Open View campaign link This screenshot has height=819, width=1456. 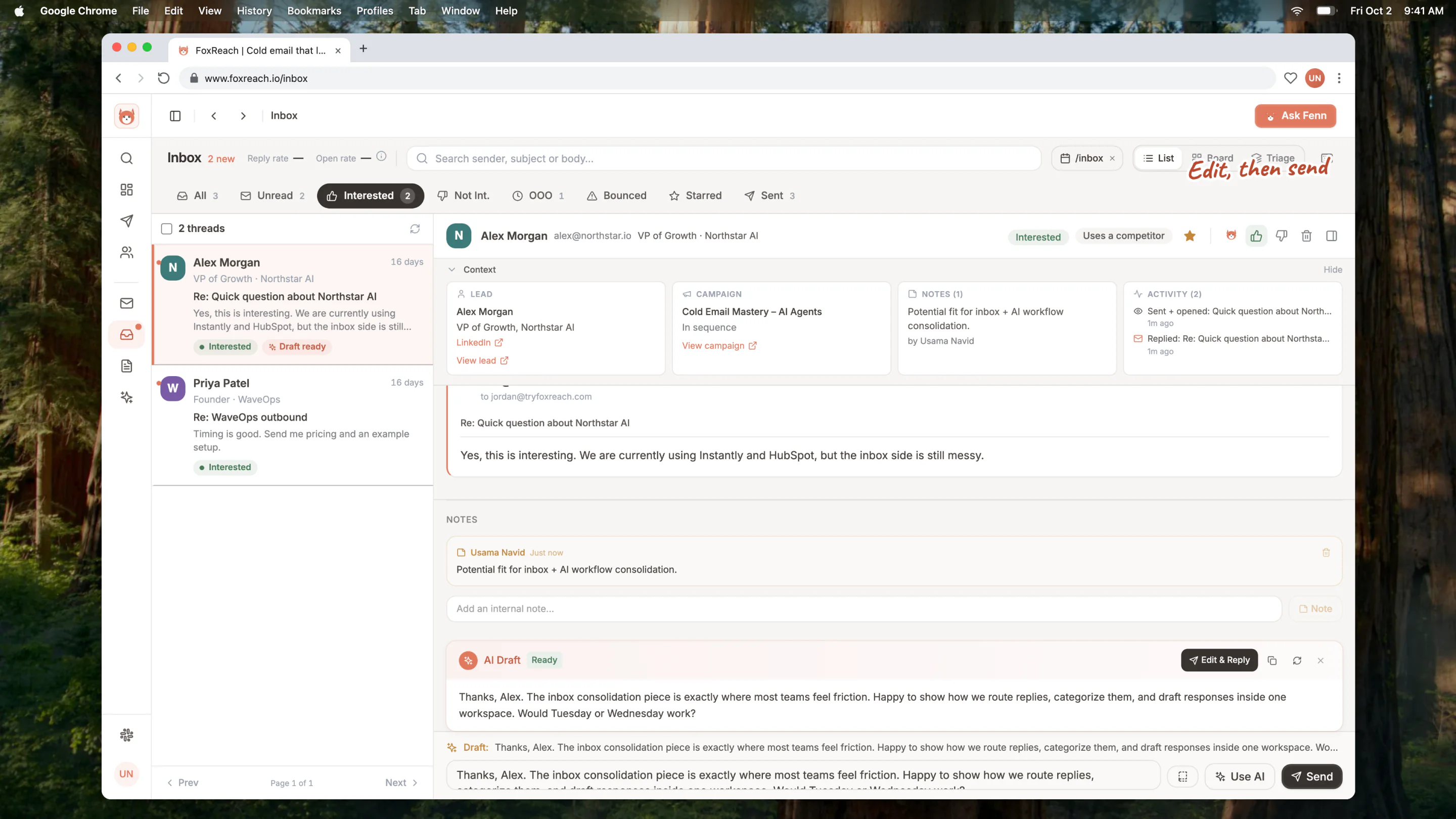point(719,346)
